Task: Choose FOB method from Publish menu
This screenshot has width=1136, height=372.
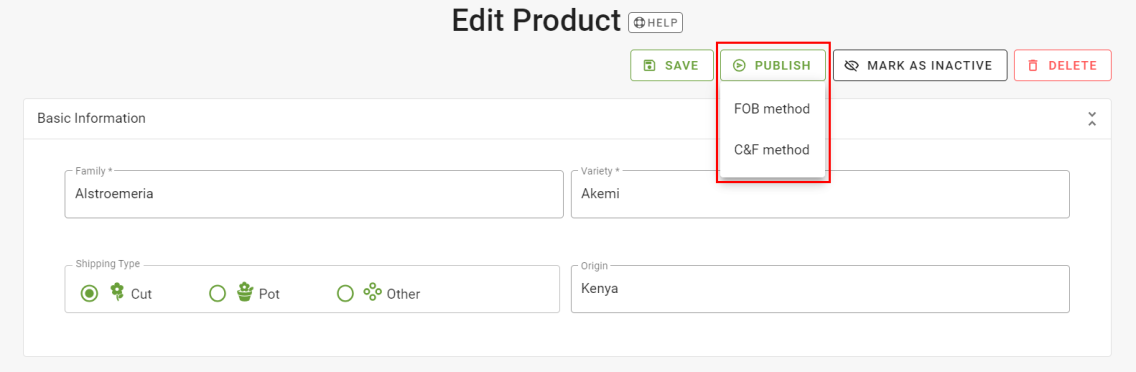Action: pos(772,109)
